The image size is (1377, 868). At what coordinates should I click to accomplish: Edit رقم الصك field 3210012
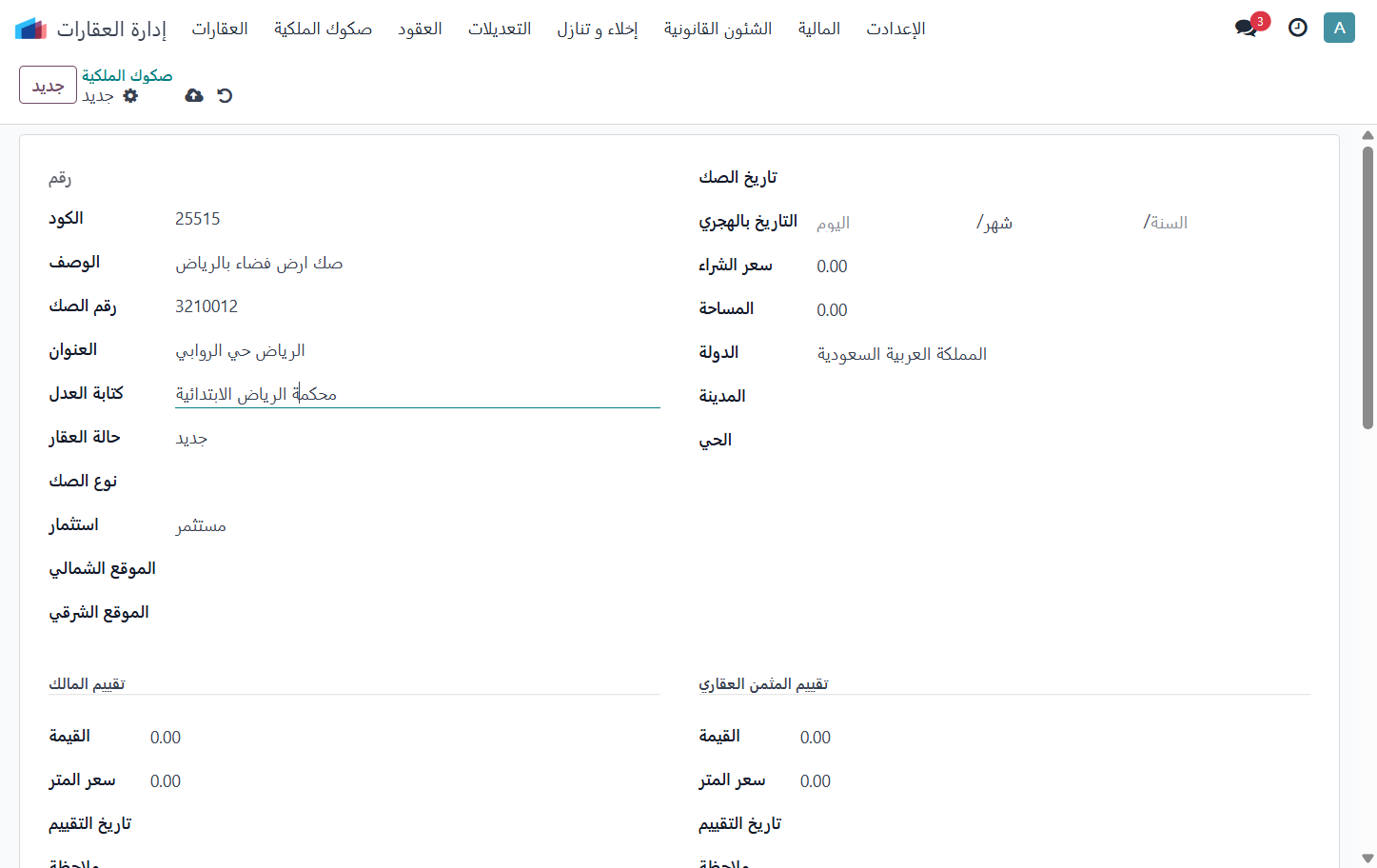click(x=418, y=306)
